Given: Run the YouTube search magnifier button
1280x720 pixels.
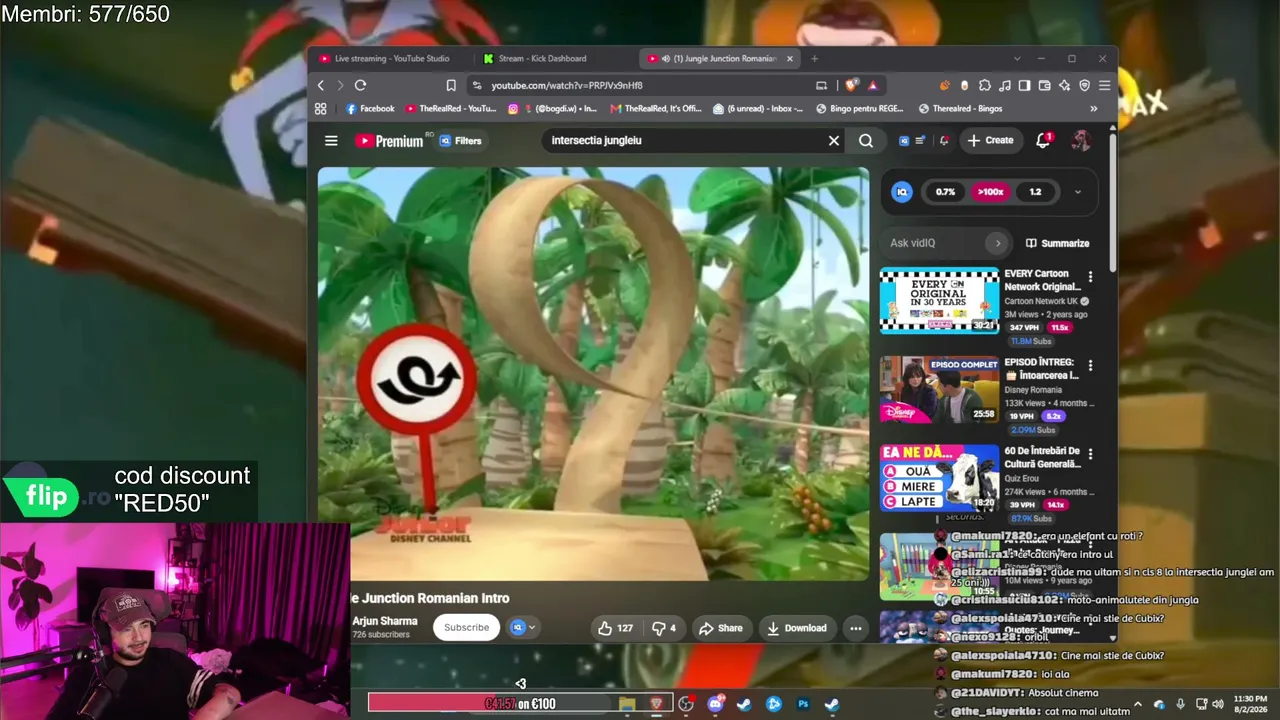Looking at the screenshot, I should (x=866, y=141).
